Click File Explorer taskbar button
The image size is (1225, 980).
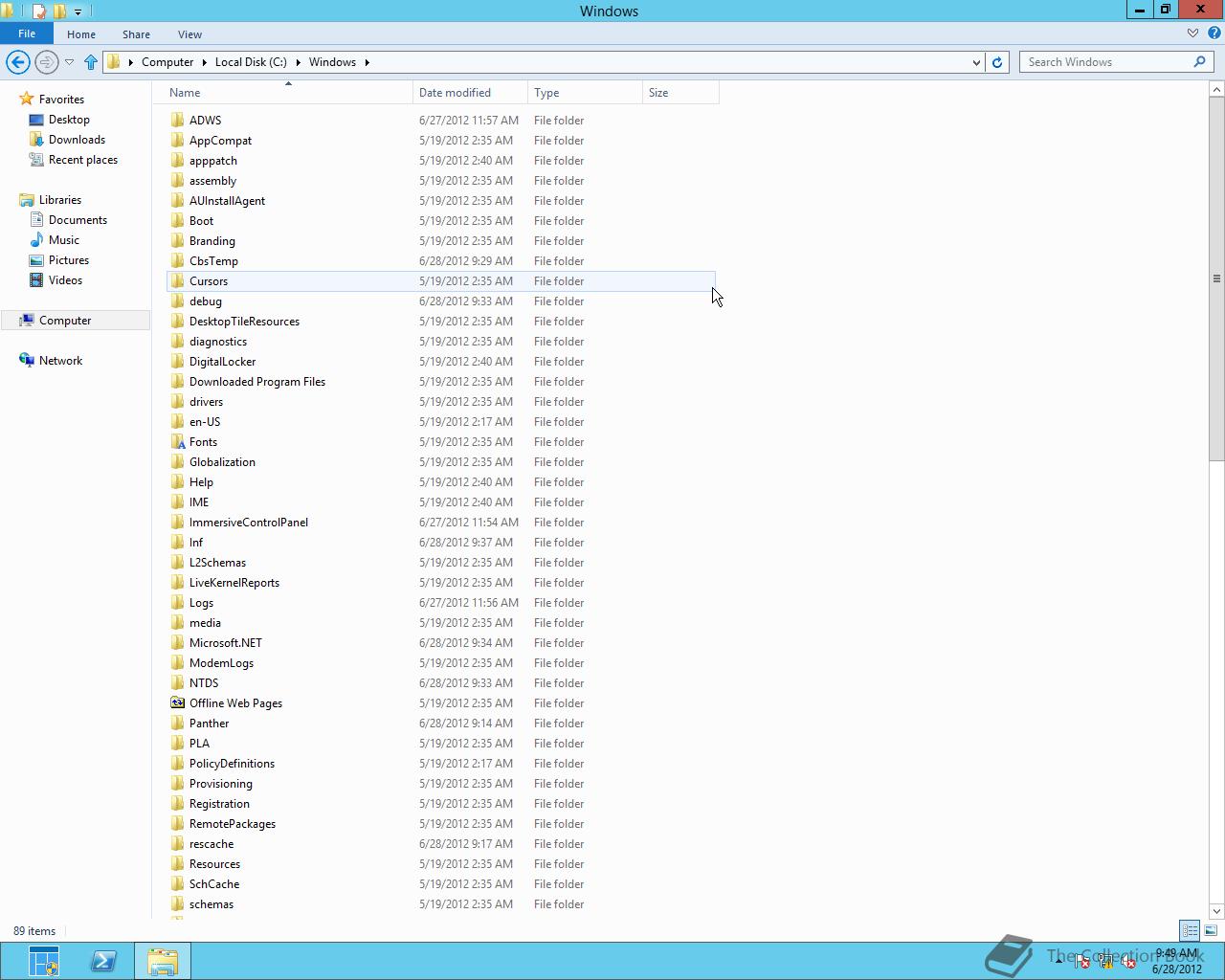point(163,961)
